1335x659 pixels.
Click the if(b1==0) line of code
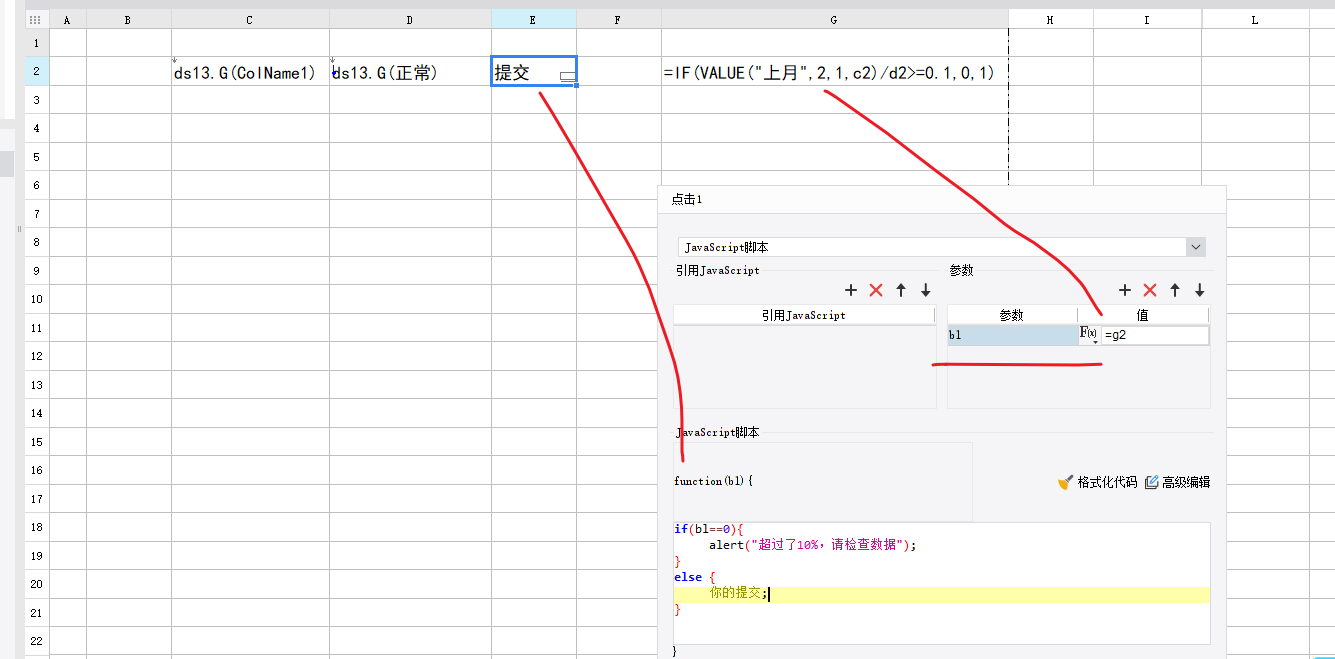point(709,529)
